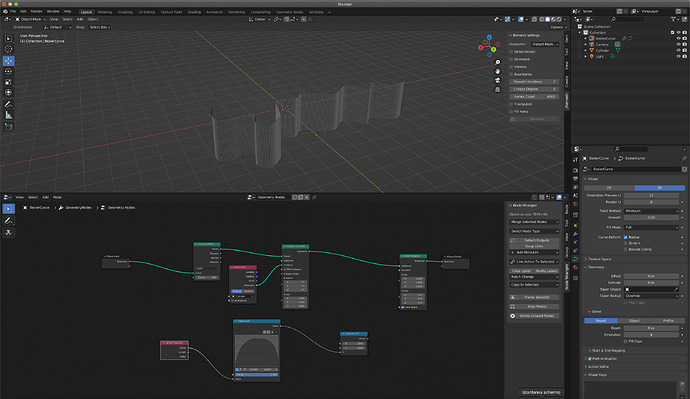
Task: Collapse the Geometry panel
Action: coord(595,267)
